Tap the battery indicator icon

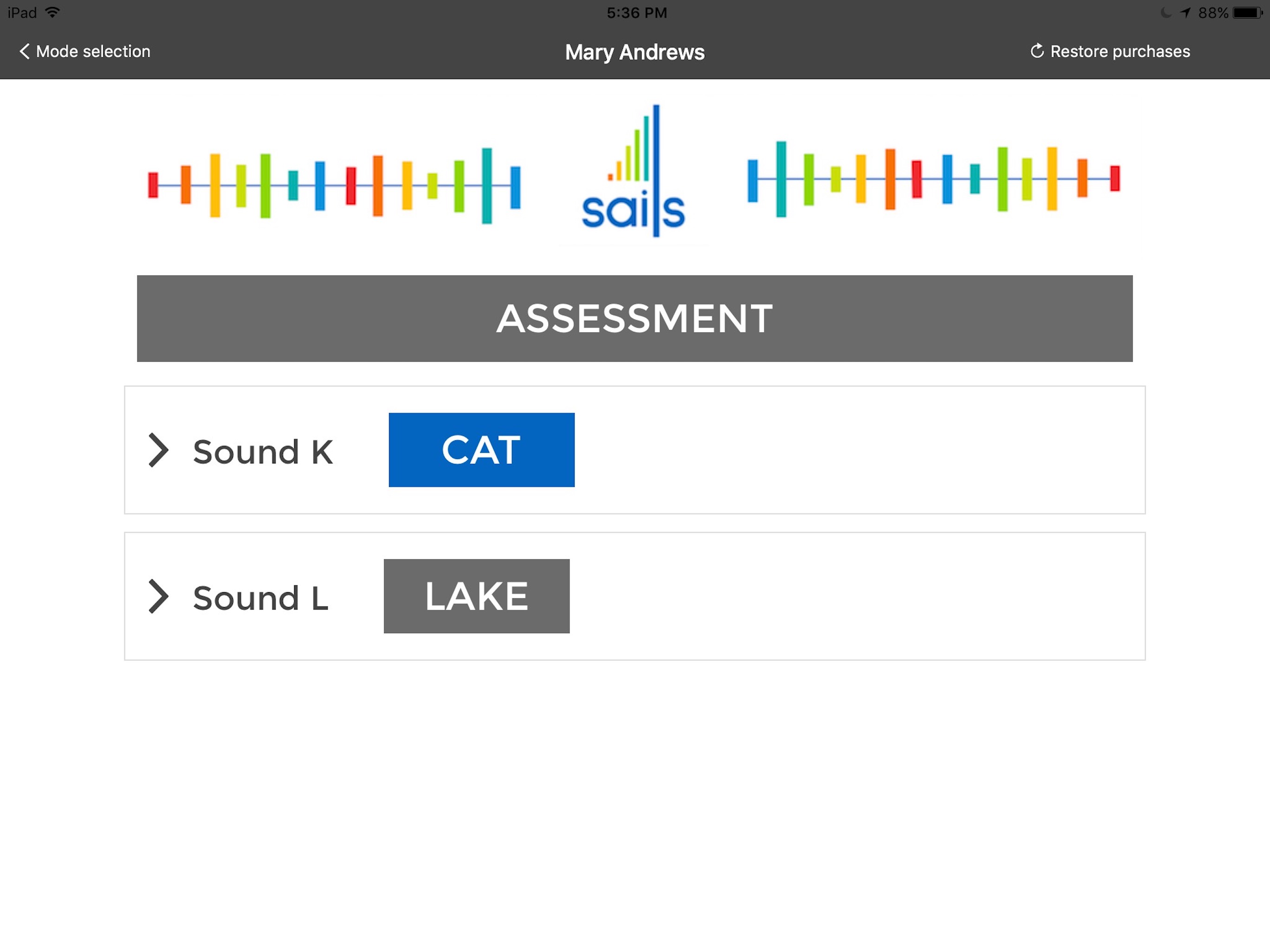pyautogui.click(x=1248, y=13)
